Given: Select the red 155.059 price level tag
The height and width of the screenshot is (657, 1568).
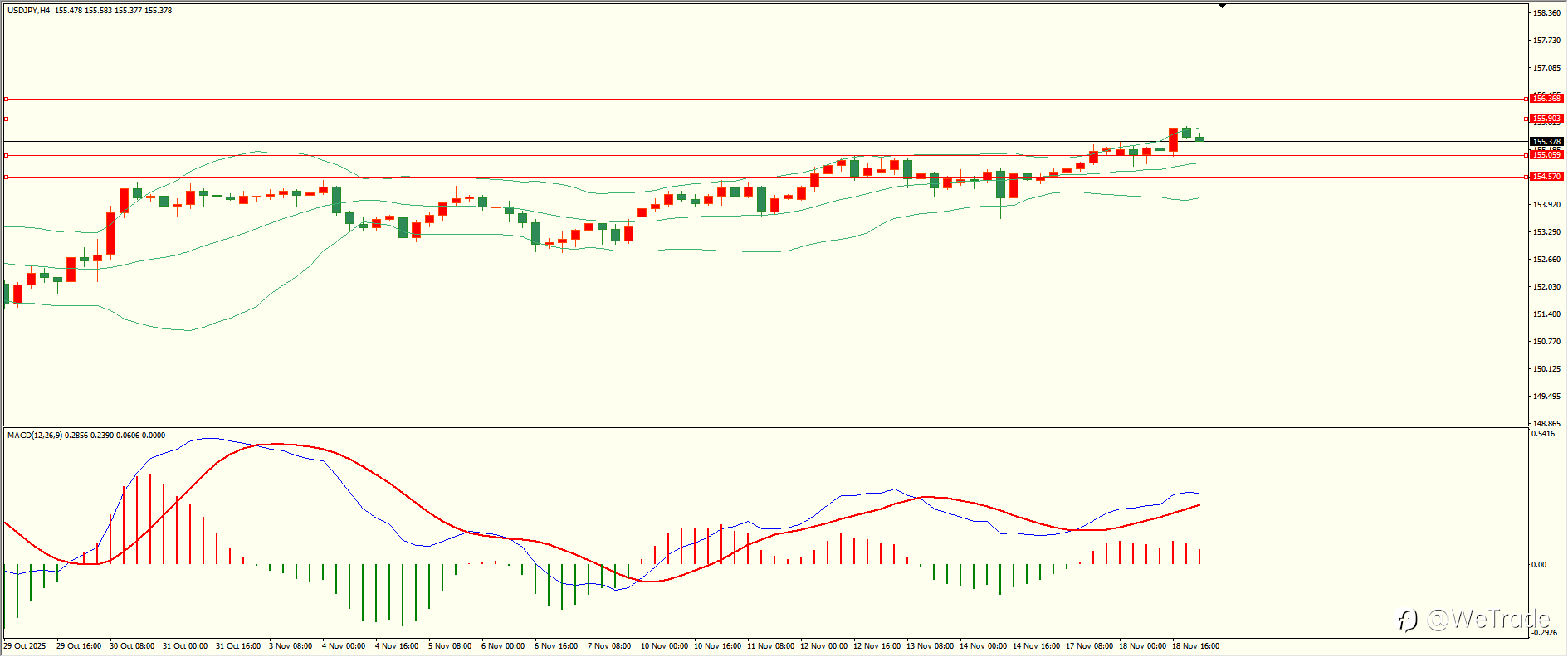Looking at the screenshot, I should [x=1546, y=155].
